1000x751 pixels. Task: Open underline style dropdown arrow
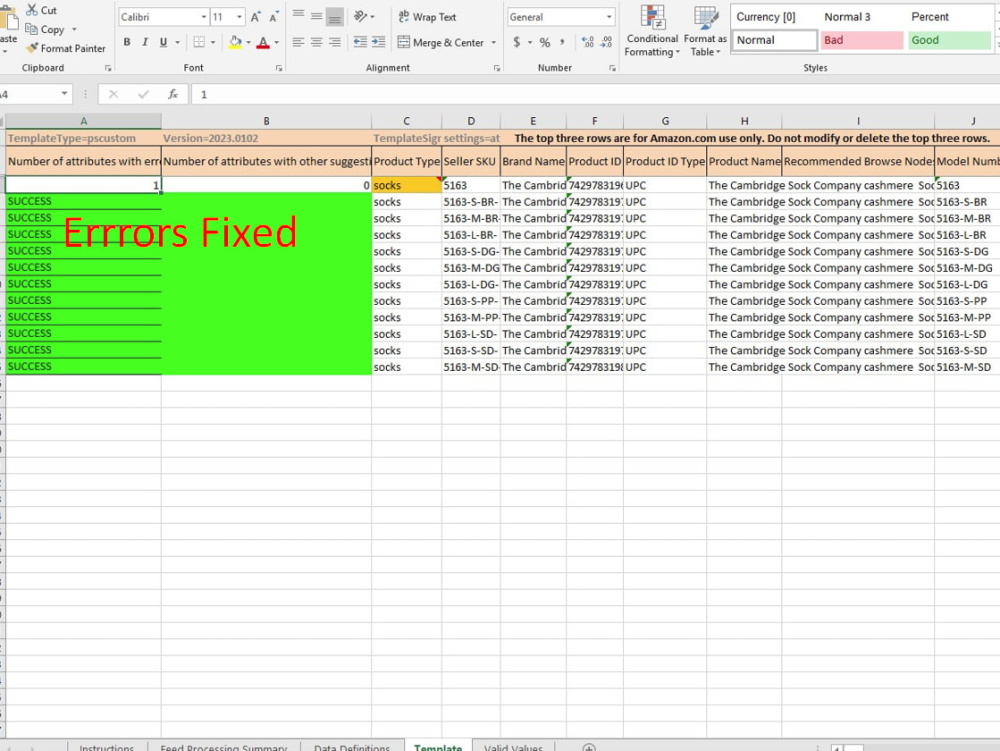click(177, 43)
